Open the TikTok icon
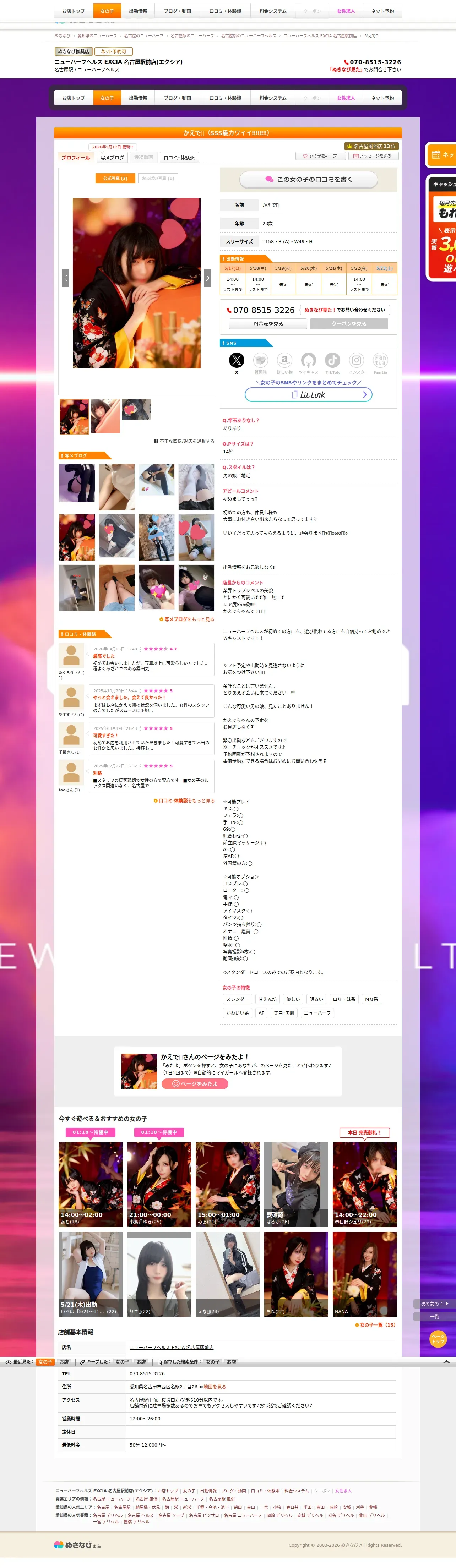456x1568 pixels. coord(332,360)
